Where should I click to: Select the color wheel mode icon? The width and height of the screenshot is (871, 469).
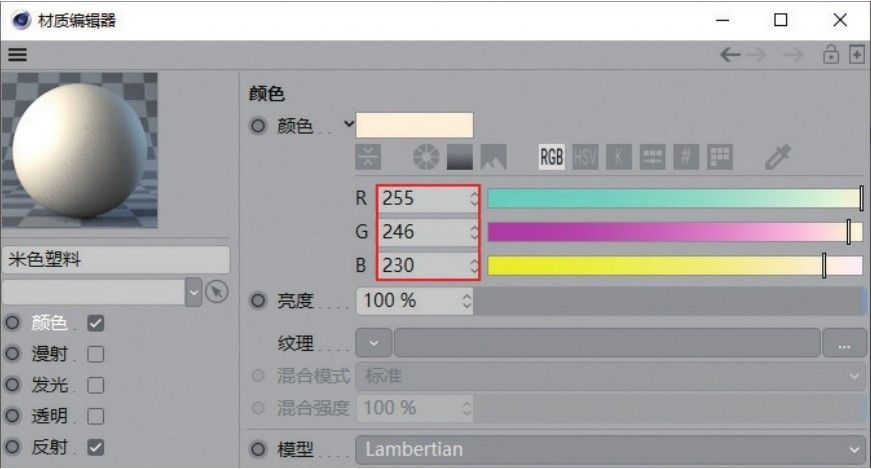pyautogui.click(x=426, y=157)
